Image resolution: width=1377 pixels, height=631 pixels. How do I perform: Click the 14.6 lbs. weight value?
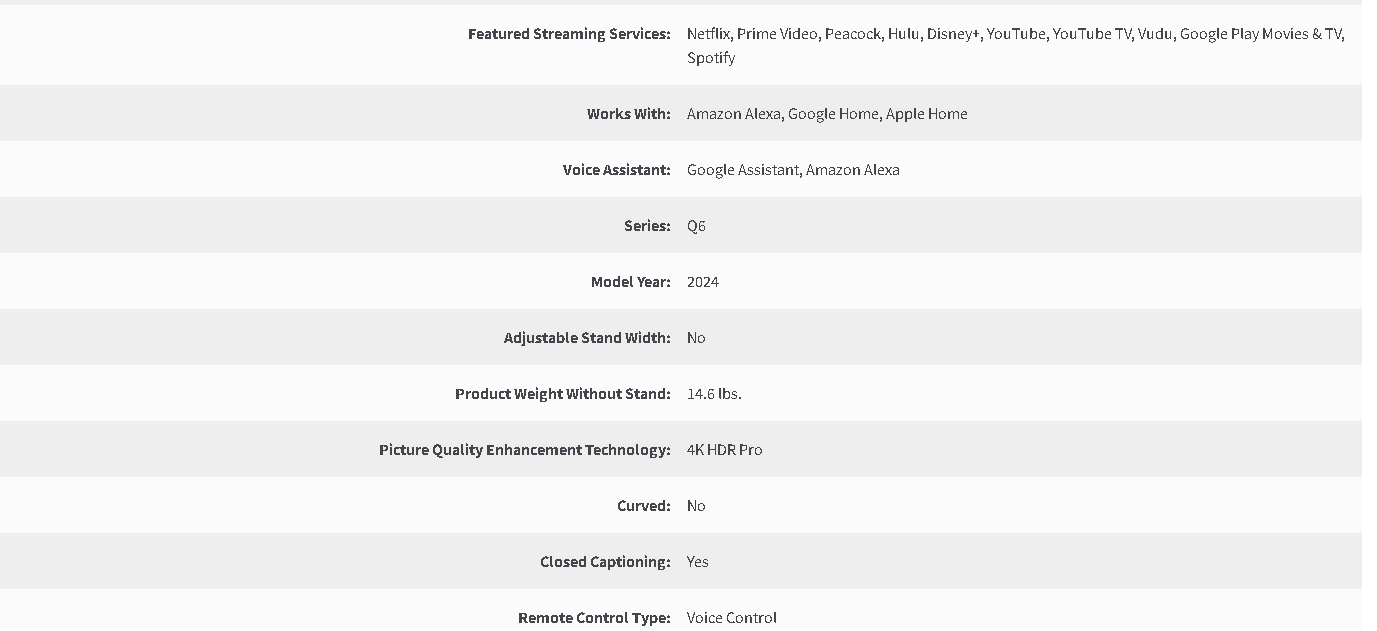click(x=714, y=394)
